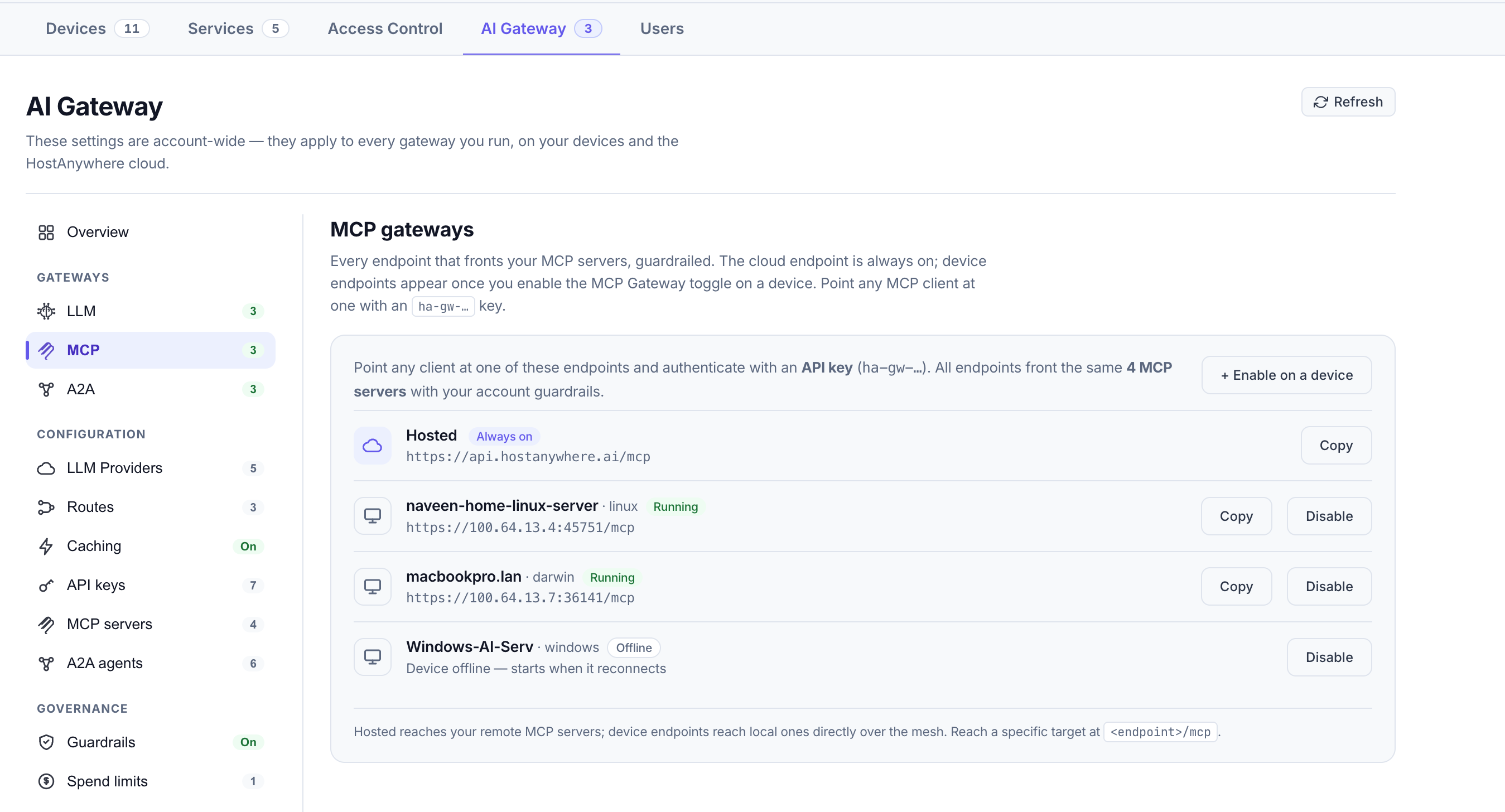Open the A2A agents configuration
Viewport: 1505px width, 812px height.
[150, 664]
